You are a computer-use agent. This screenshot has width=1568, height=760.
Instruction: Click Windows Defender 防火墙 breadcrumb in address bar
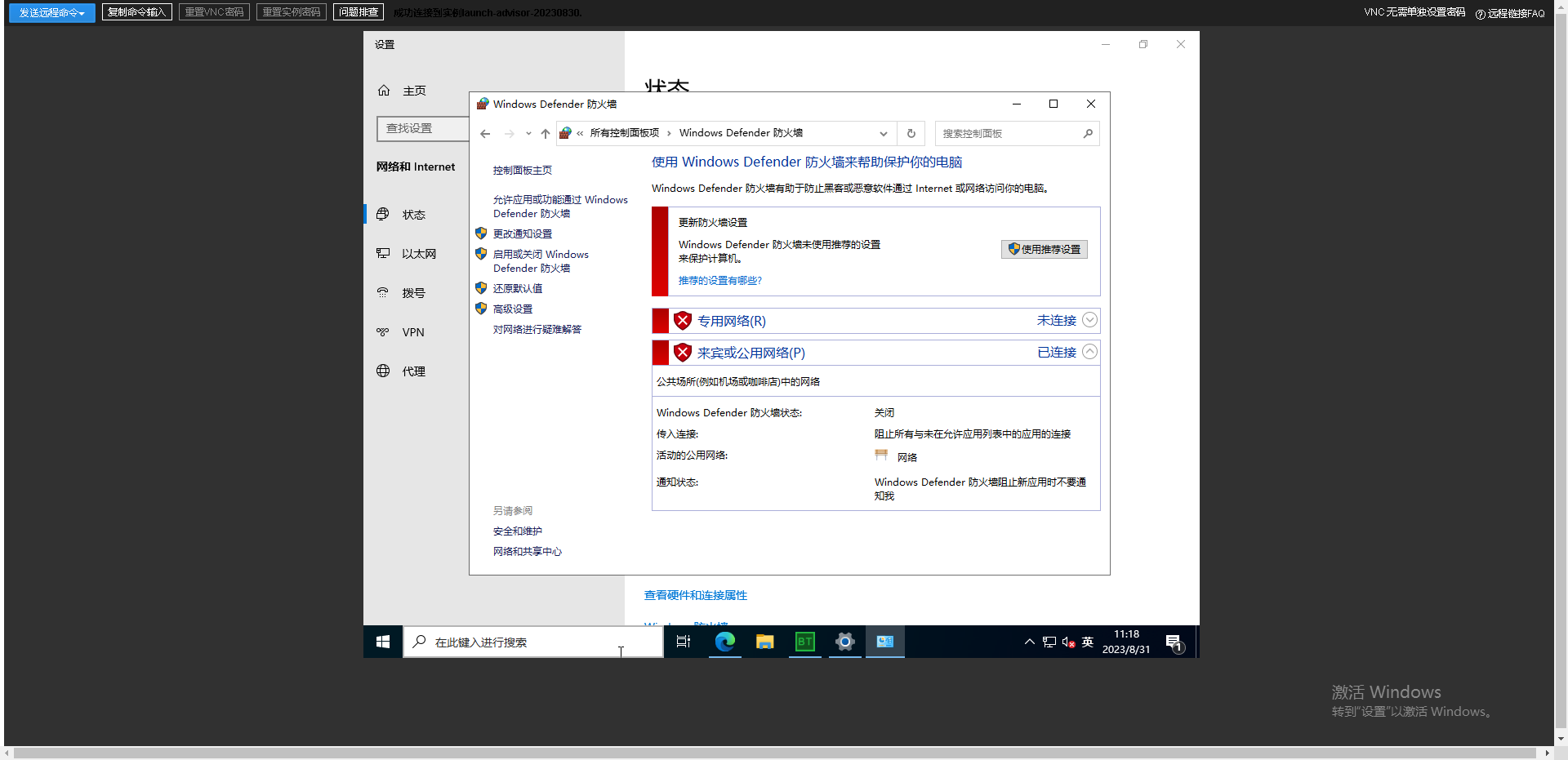pyautogui.click(x=741, y=133)
